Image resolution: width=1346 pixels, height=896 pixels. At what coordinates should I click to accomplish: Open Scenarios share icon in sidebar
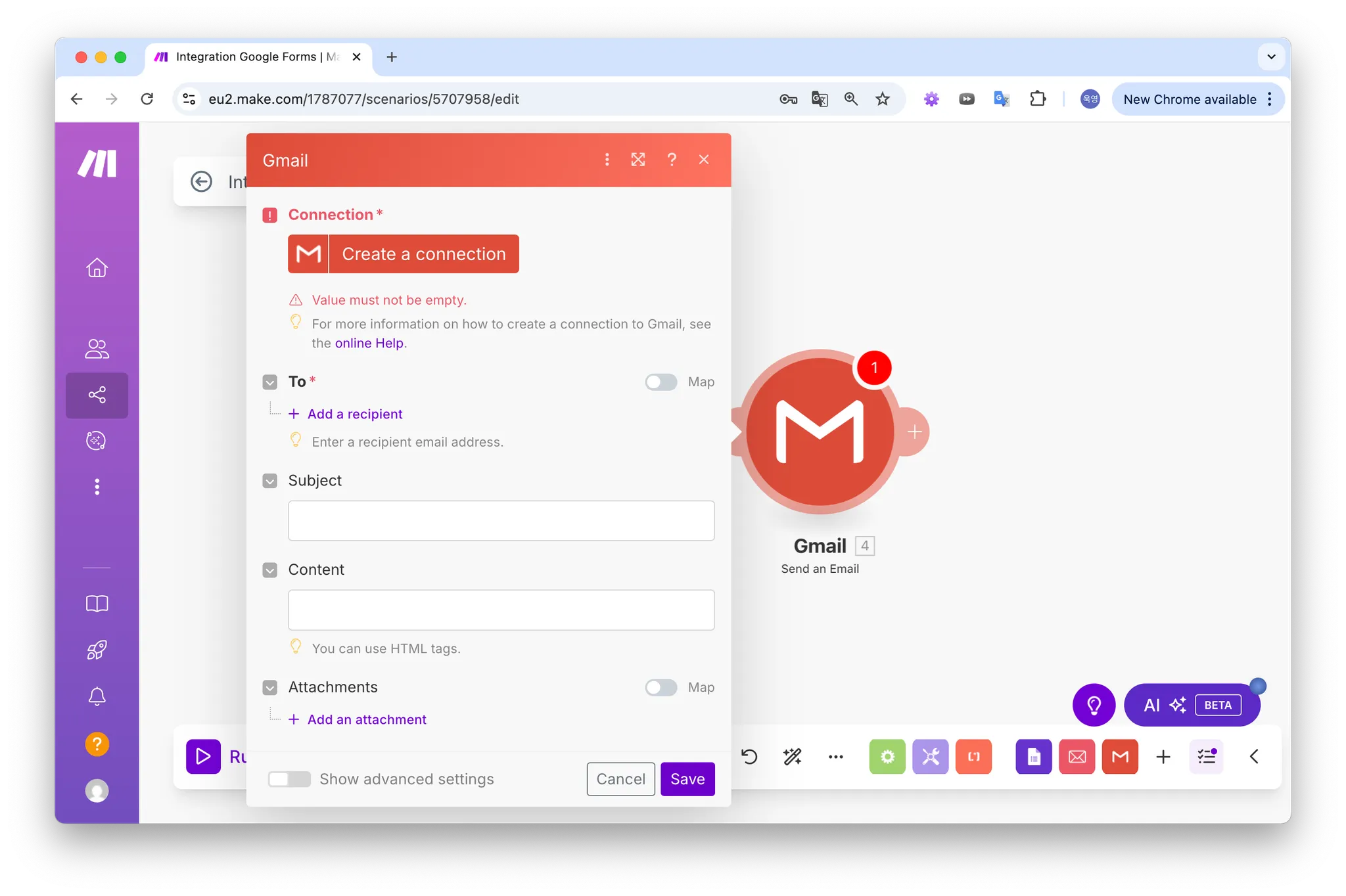pyautogui.click(x=97, y=395)
